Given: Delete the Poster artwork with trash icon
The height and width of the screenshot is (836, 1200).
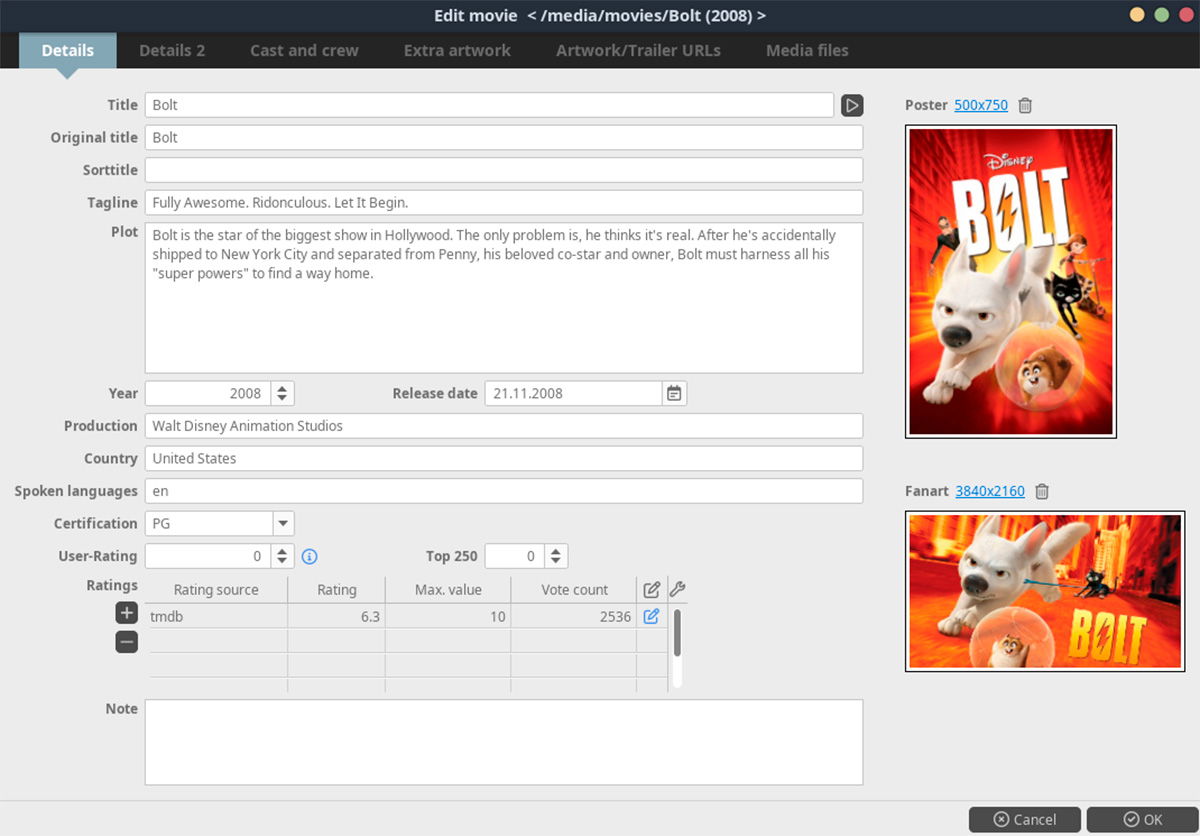Looking at the screenshot, I should coord(1025,105).
